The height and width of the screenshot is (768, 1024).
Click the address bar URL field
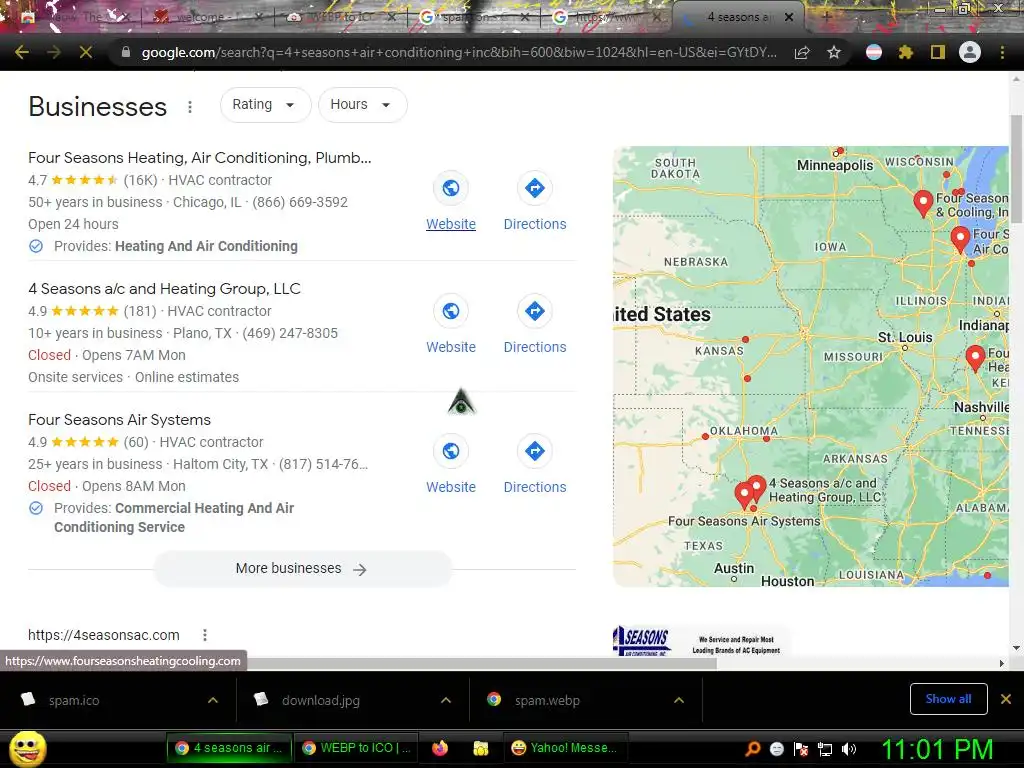(x=458, y=52)
